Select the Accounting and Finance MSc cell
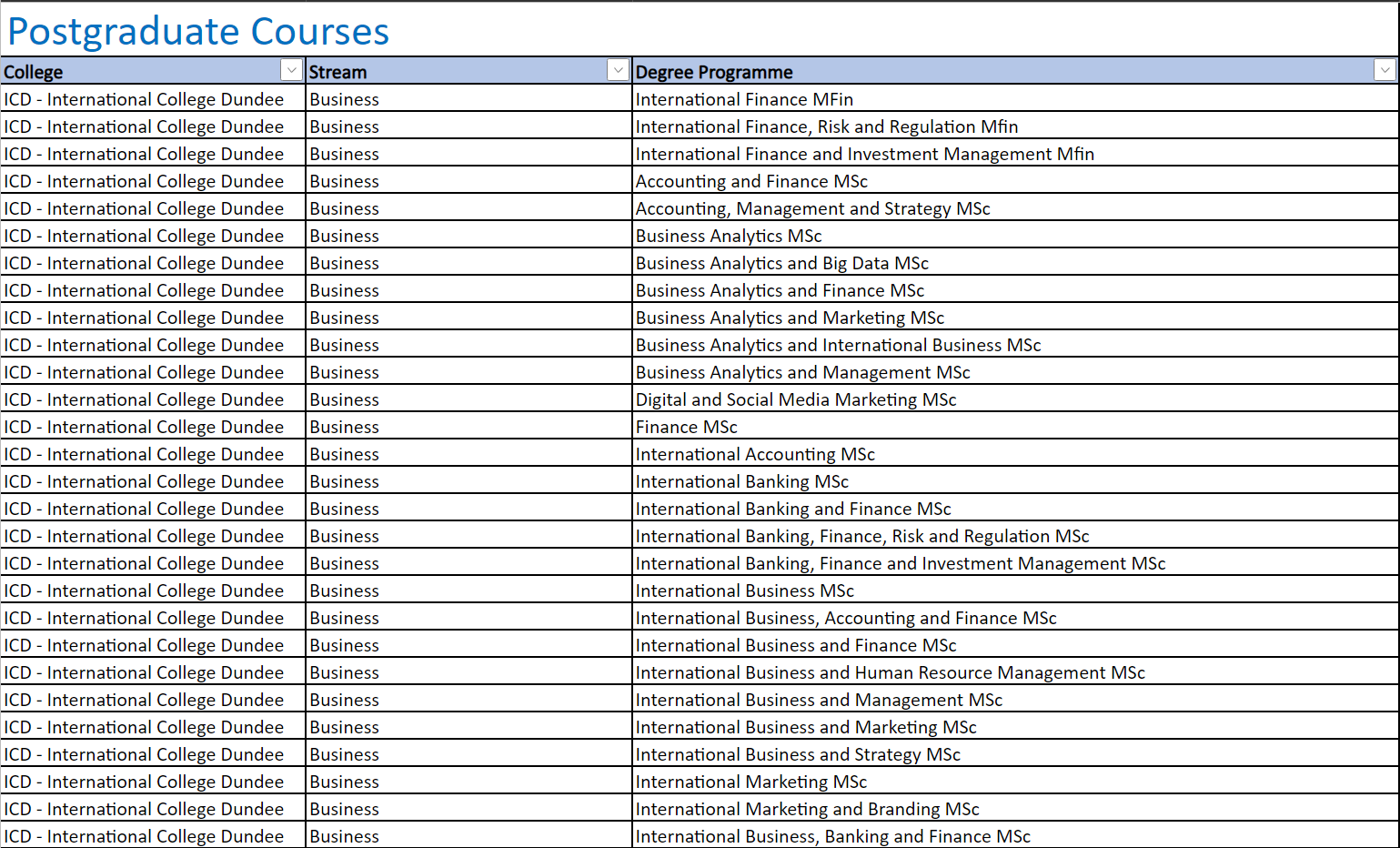Screen dimensions: 1400x848 1015,181
